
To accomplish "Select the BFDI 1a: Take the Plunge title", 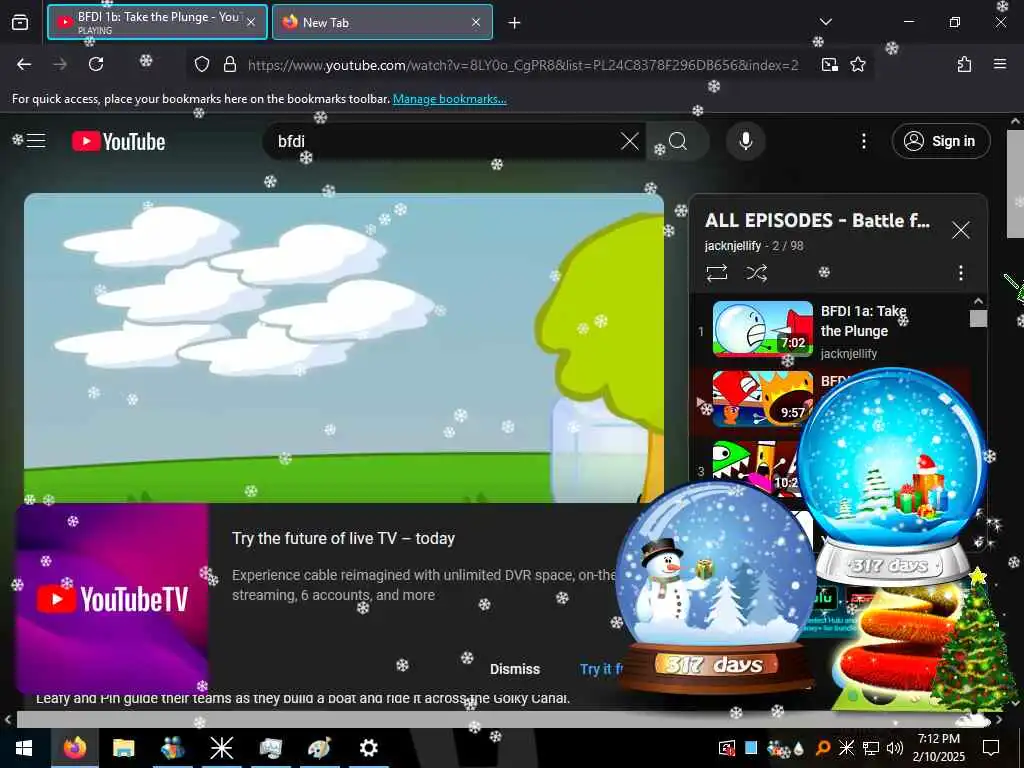I will tap(863, 321).
